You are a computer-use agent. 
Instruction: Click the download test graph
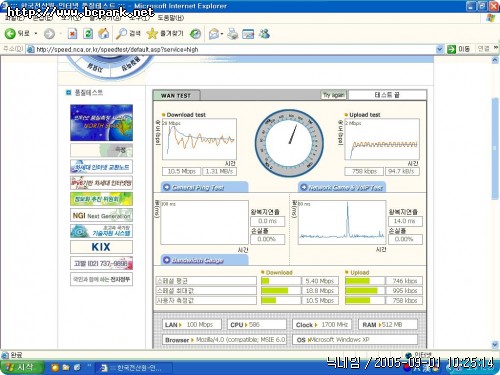click(x=199, y=139)
